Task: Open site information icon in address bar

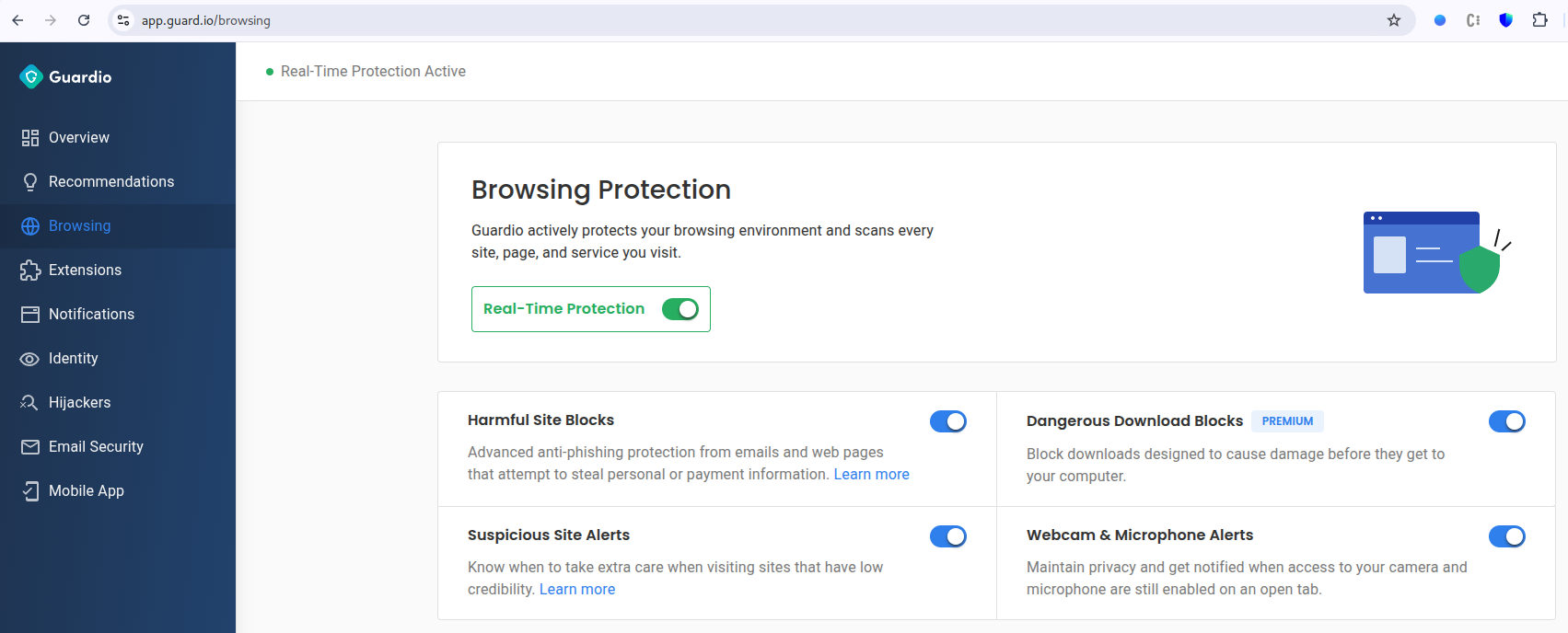Action: pyautogui.click(x=123, y=20)
